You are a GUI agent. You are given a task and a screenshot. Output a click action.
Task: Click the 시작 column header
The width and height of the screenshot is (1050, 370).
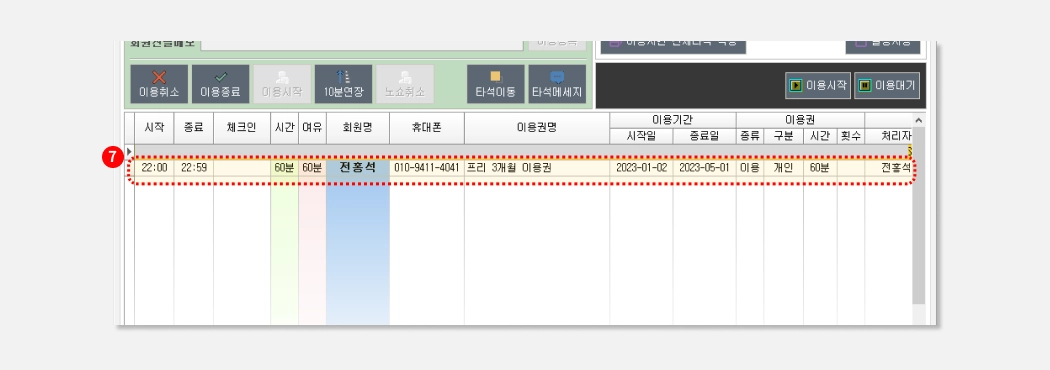click(154, 128)
